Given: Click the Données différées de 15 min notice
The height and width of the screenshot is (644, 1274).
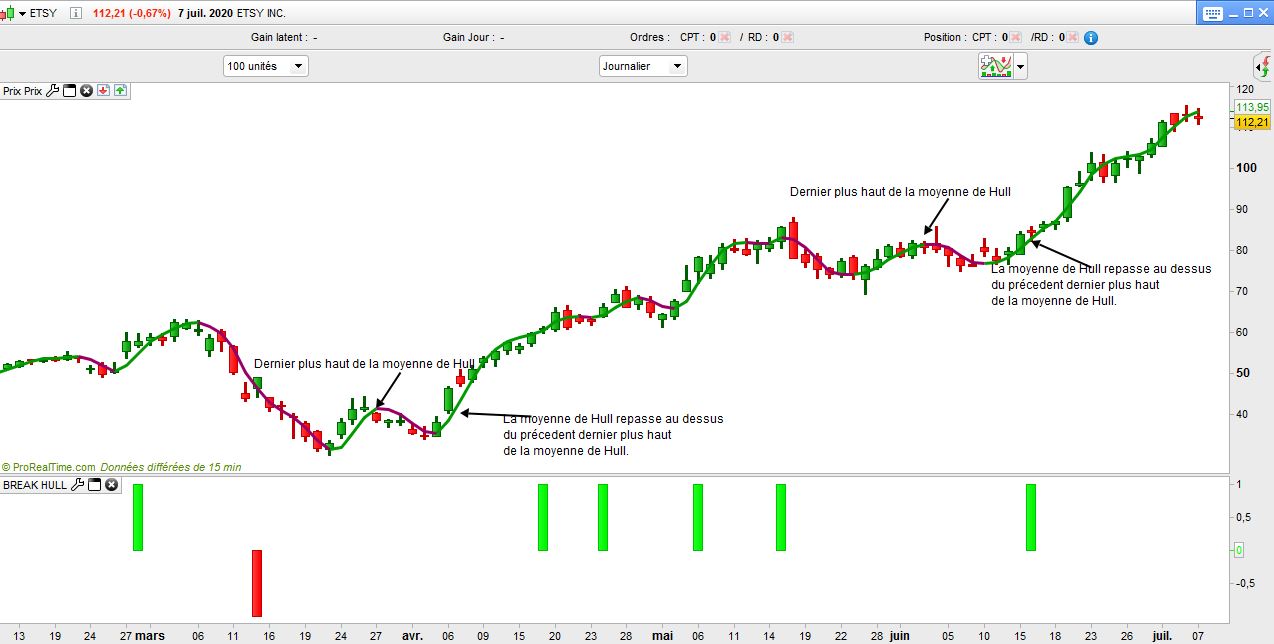Looking at the screenshot, I should pyautogui.click(x=171, y=467).
